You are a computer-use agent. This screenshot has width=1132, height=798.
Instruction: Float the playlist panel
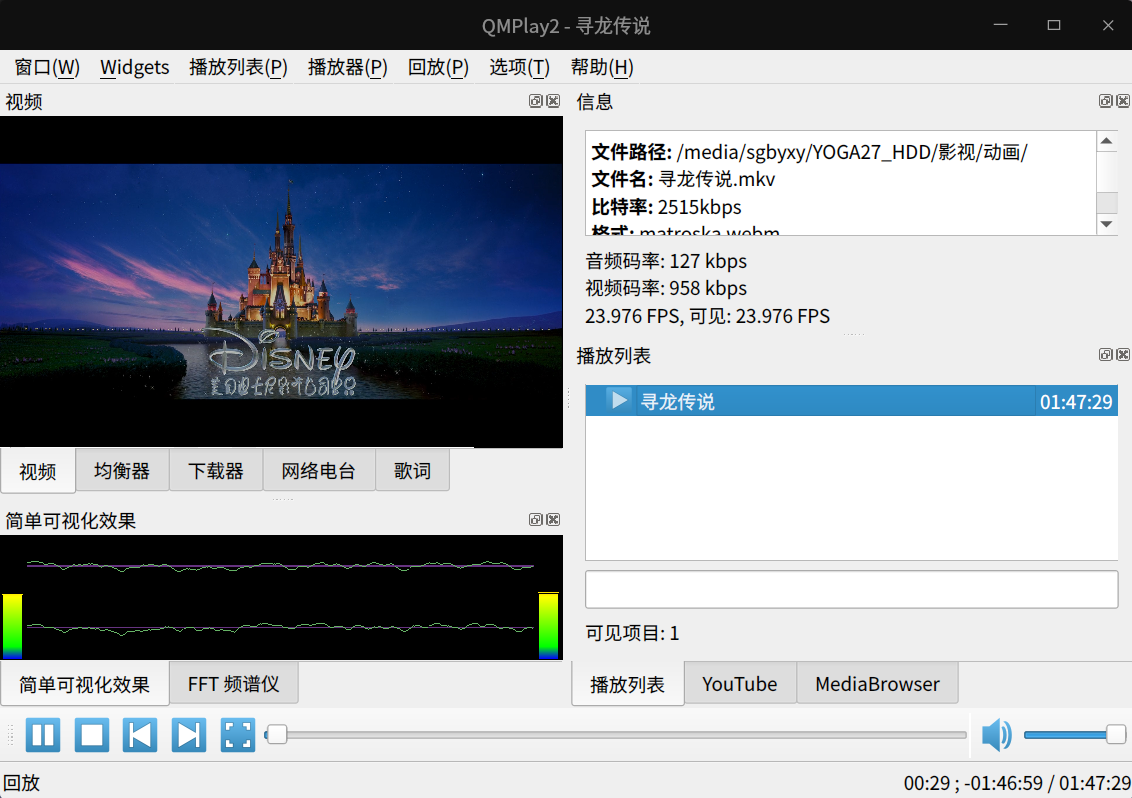pos(1106,355)
